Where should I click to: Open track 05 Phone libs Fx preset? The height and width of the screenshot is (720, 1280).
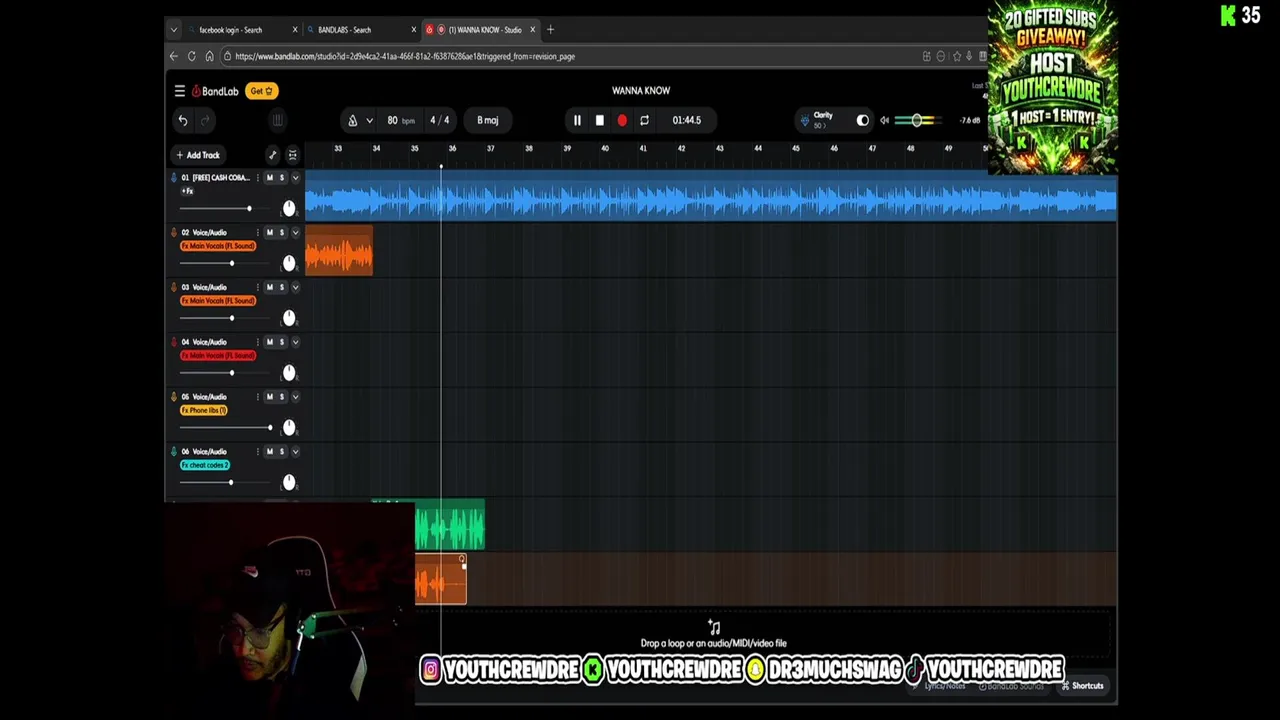coord(204,410)
